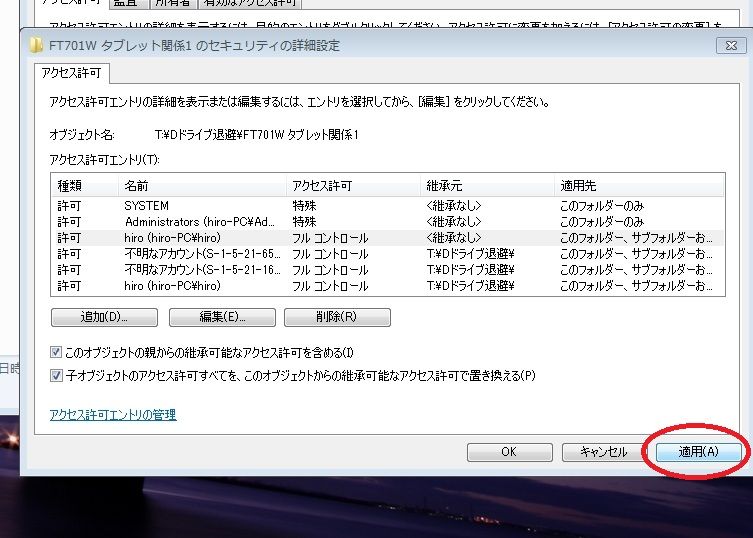Switch to the 監査 tab in the background window
This screenshot has width=753, height=538.
(x=129, y=3)
